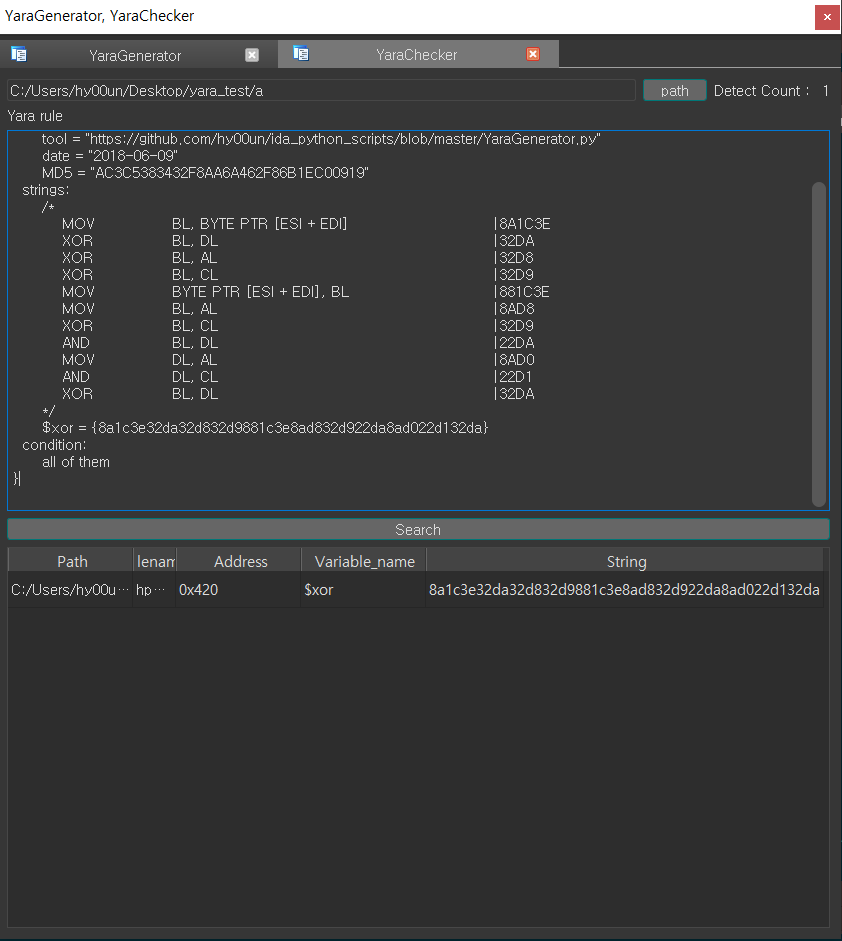This screenshot has width=842, height=941.
Task: Click the Detect Count label
Action: coord(761,91)
